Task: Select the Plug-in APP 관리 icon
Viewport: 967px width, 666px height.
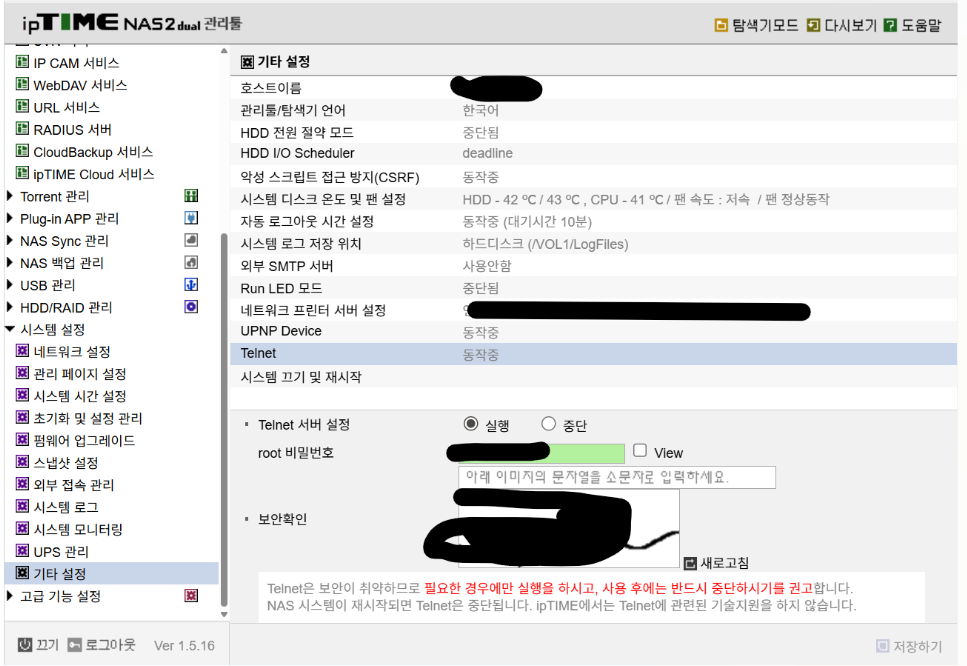Action: click(190, 218)
